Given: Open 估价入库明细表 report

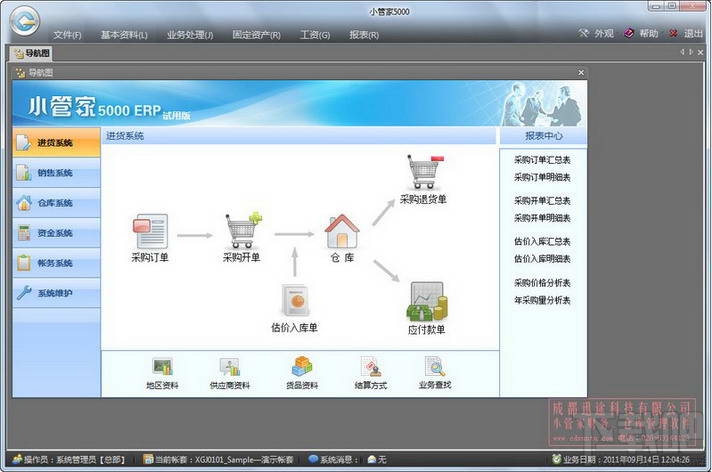Looking at the screenshot, I should click(542, 259).
